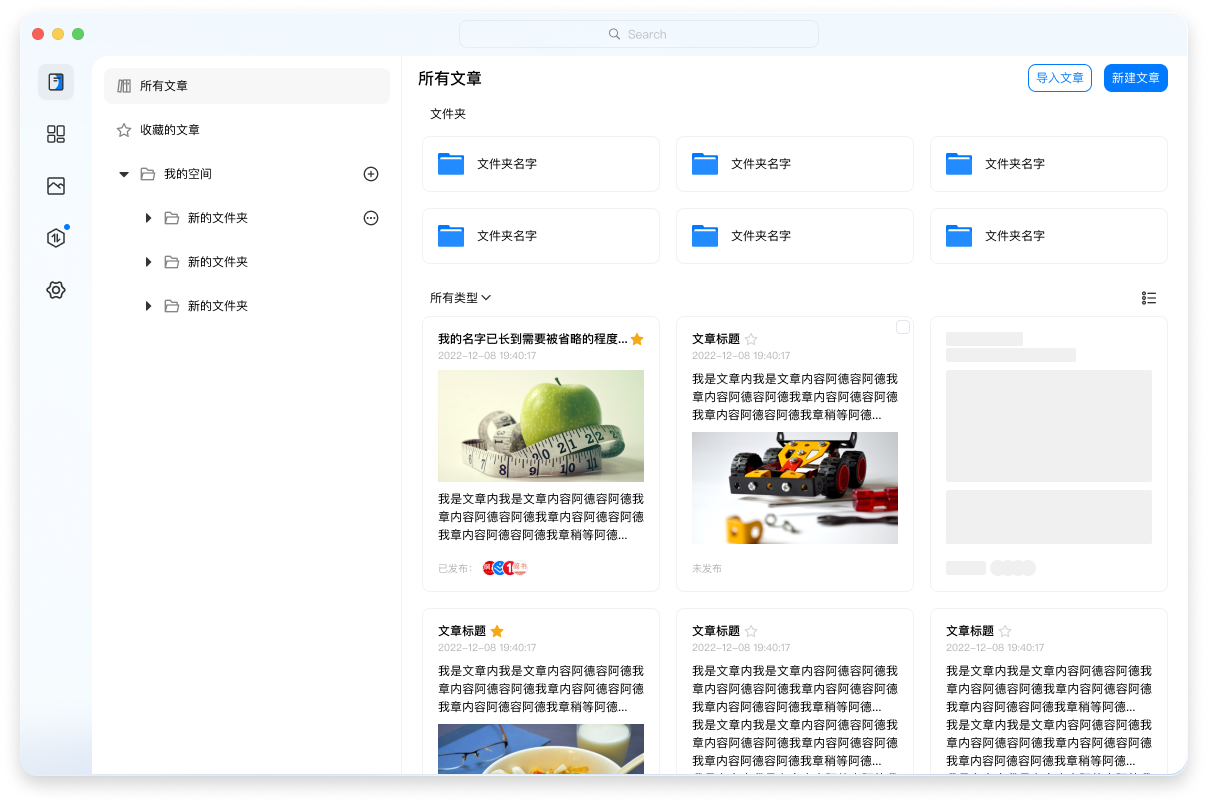The width and height of the screenshot is (1208, 804).
Task: Click the plus icon beside 我的空间
Action: (x=371, y=174)
